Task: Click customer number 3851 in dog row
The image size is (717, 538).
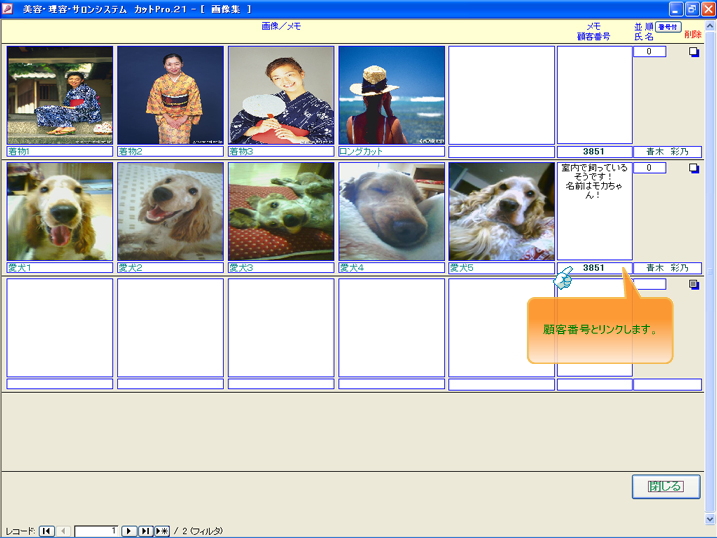Action: click(x=594, y=267)
